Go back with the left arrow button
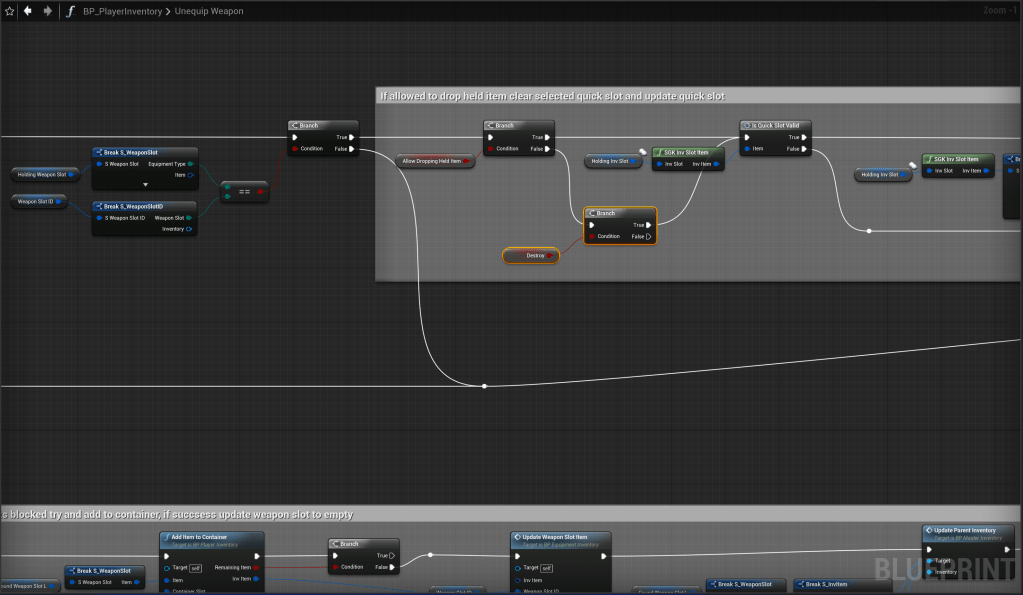 [x=28, y=11]
